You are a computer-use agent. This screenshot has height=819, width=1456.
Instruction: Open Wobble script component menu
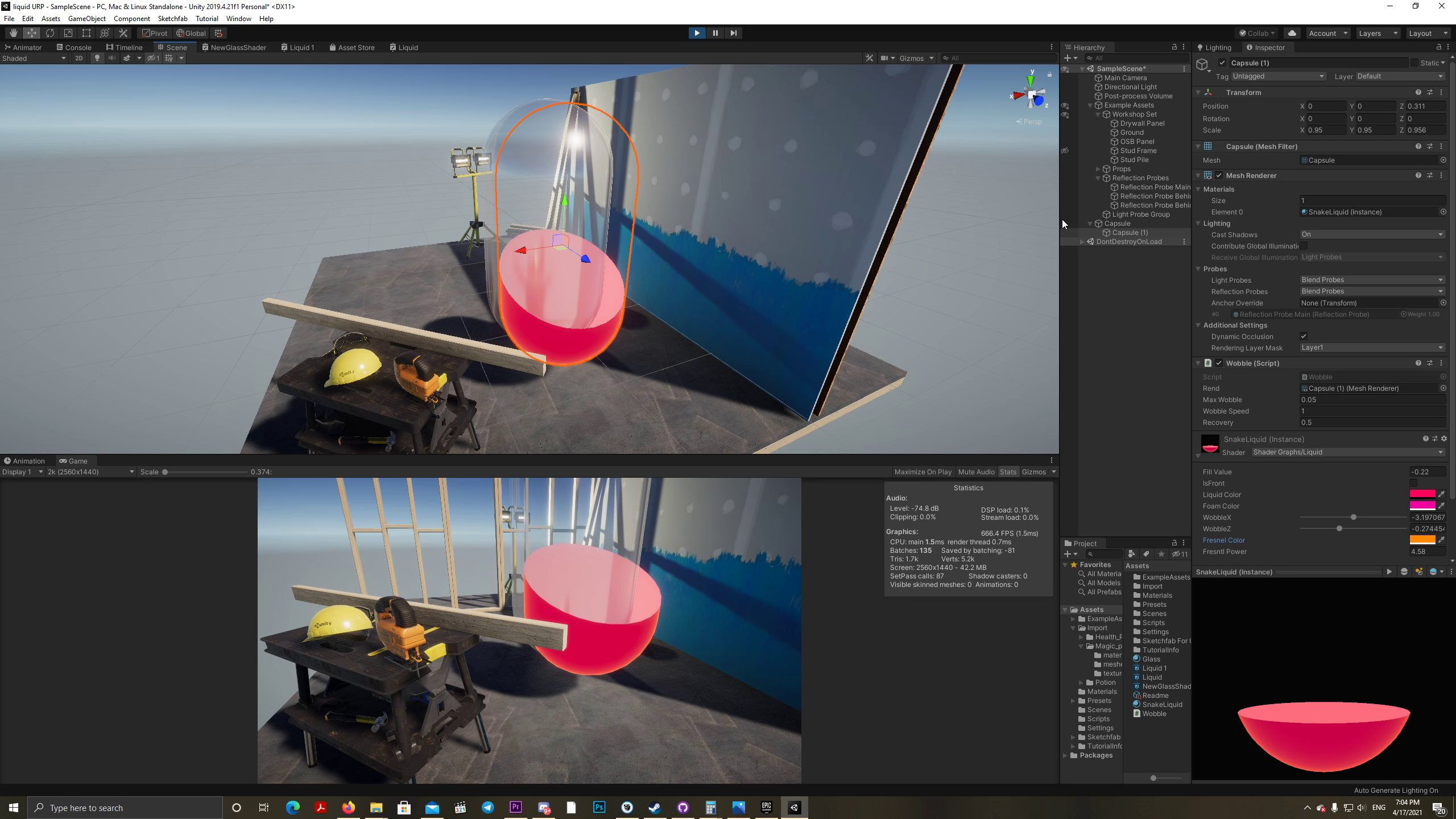click(1441, 363)
